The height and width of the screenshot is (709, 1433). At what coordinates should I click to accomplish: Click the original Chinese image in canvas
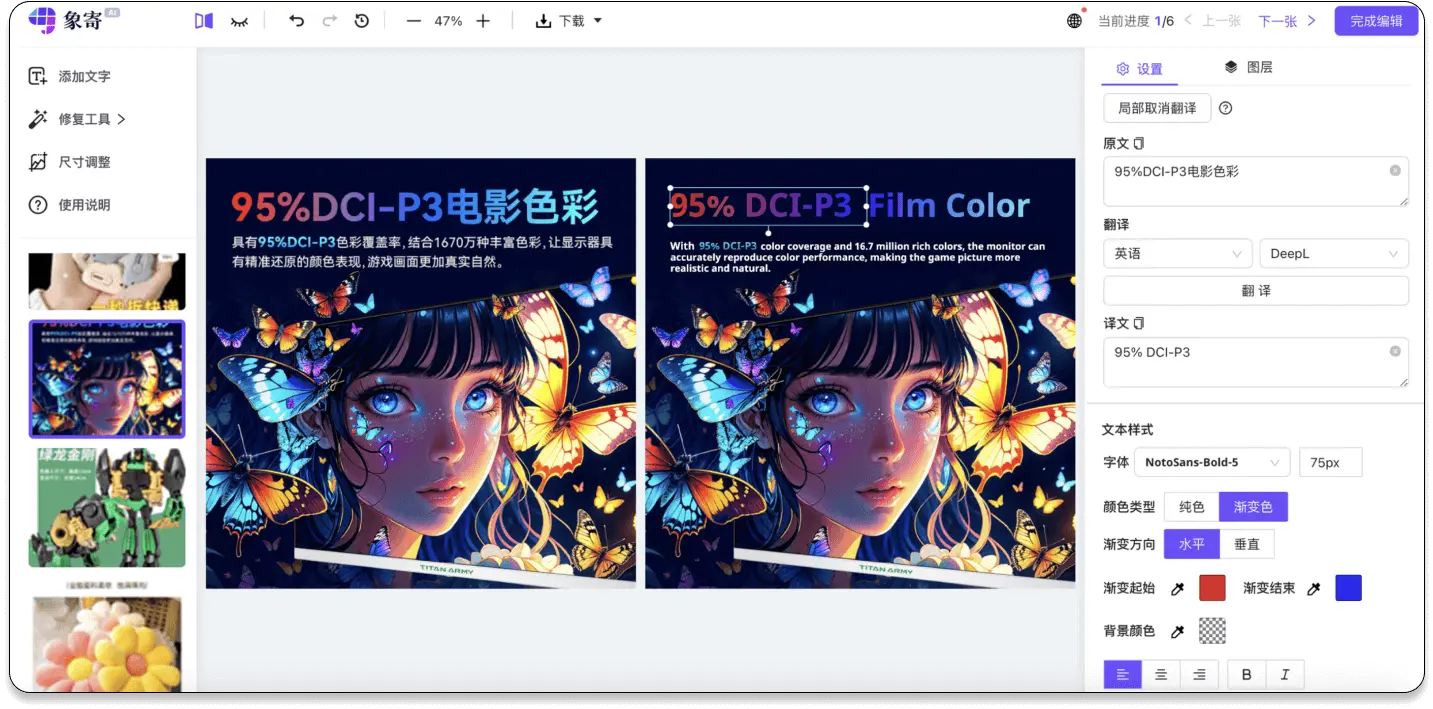click(x=421, y=373)
